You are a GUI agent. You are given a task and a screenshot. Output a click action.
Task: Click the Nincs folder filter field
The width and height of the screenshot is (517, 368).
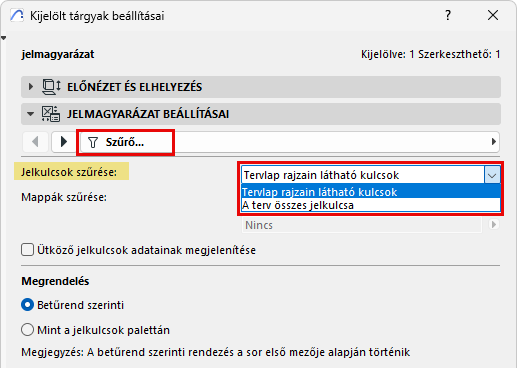point(362,225)
